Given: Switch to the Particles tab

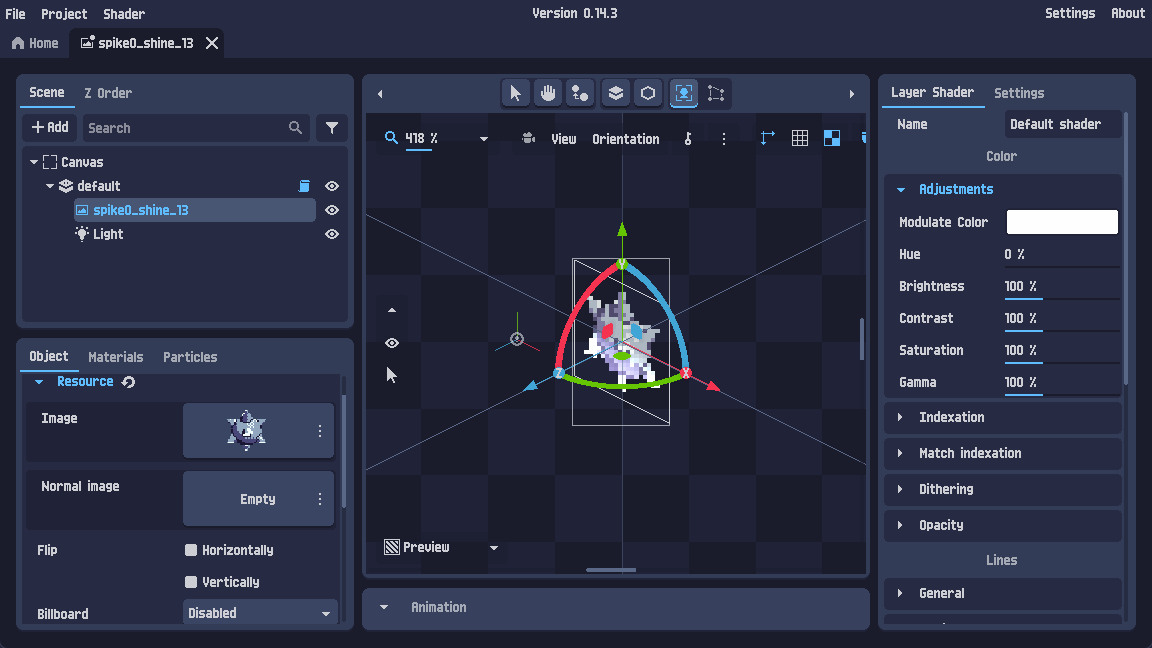Looking at the screenshot, I should click(x=190, y=357).
